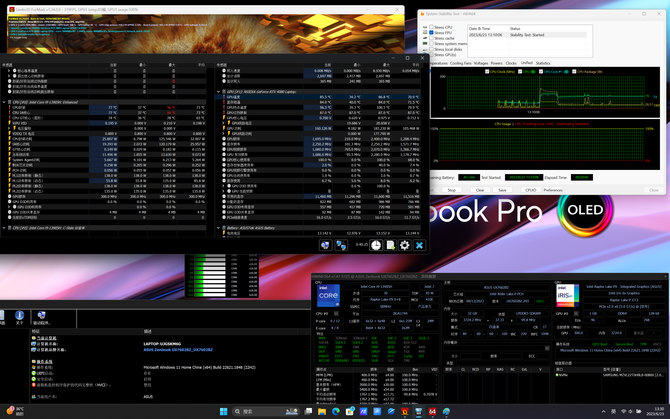
Task: Open Task View on the taskbar
Action: coord(308,411)
